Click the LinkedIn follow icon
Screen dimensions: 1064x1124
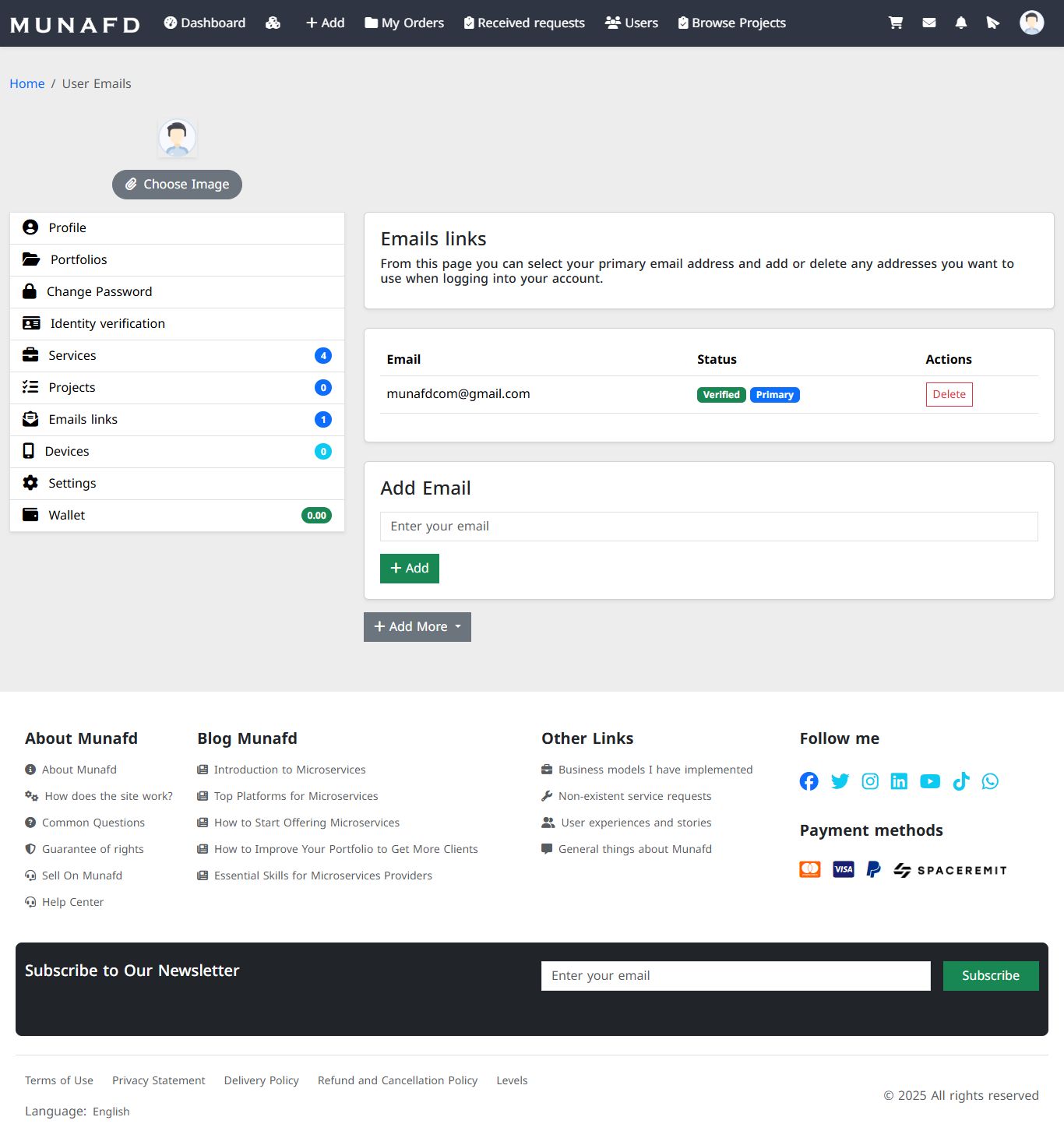pos(899,781)
